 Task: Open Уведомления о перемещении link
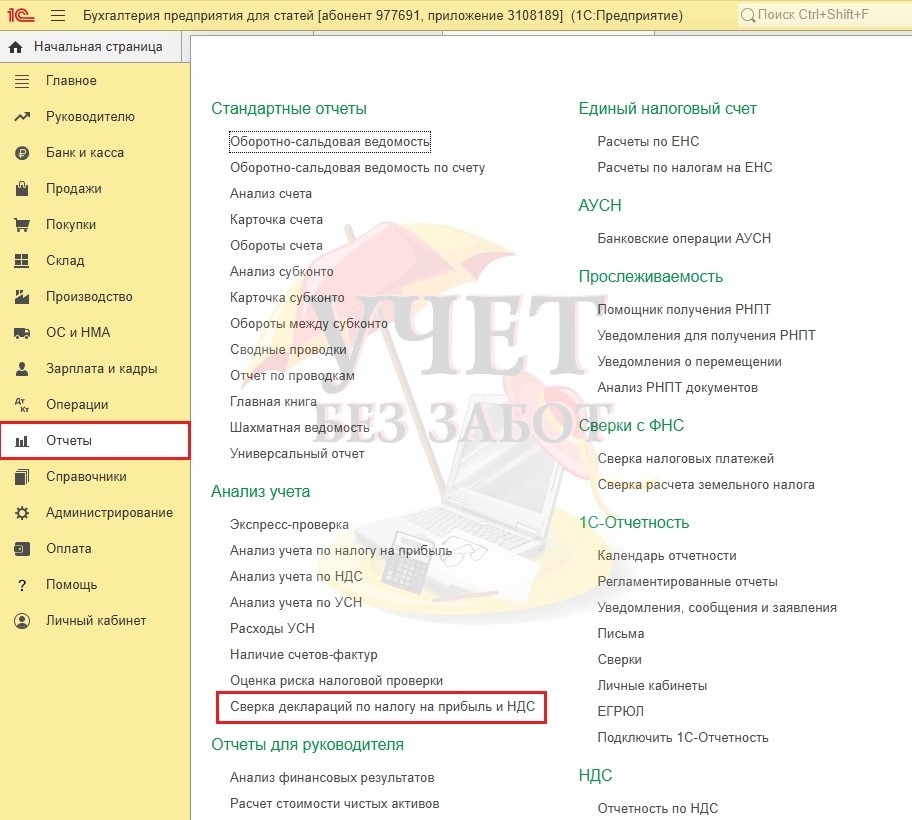click(689, 362)
